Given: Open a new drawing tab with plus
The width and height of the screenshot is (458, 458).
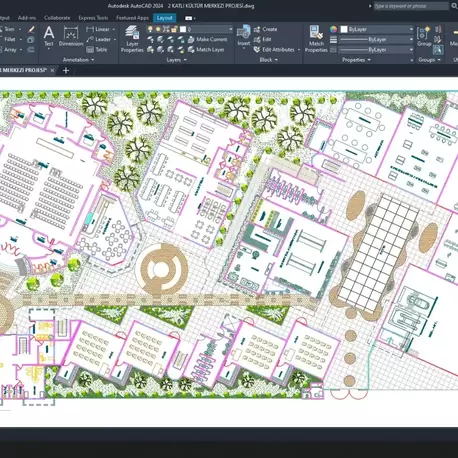Looking at the screenshot, I should pos(66,70).
